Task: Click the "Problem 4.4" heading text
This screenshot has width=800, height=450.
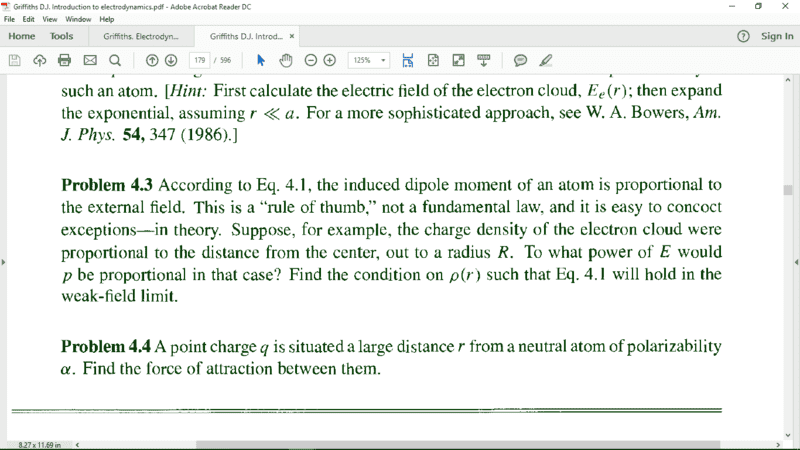Action: tap(106, 346)
